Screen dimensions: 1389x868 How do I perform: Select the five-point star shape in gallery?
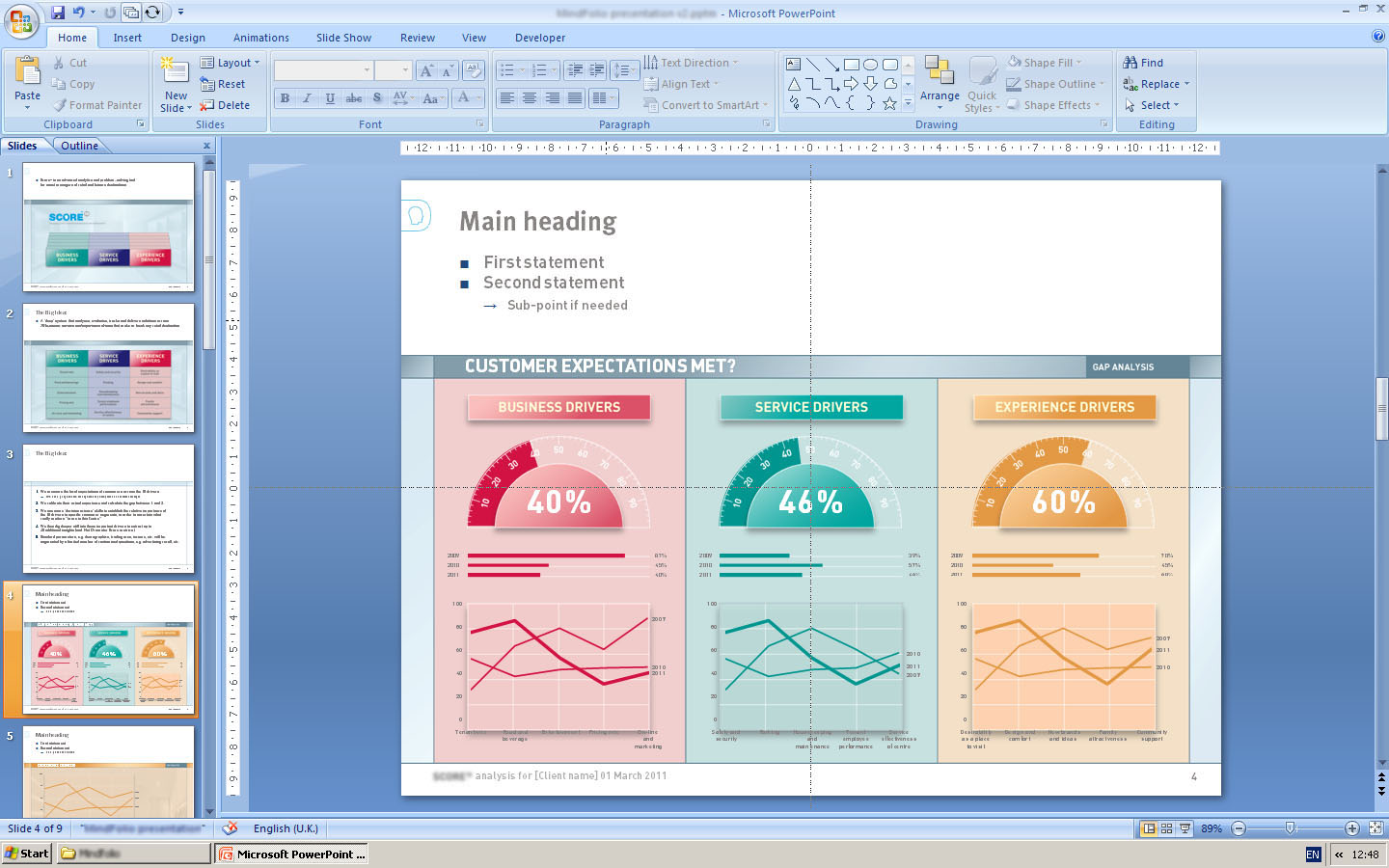coord(889,103)
